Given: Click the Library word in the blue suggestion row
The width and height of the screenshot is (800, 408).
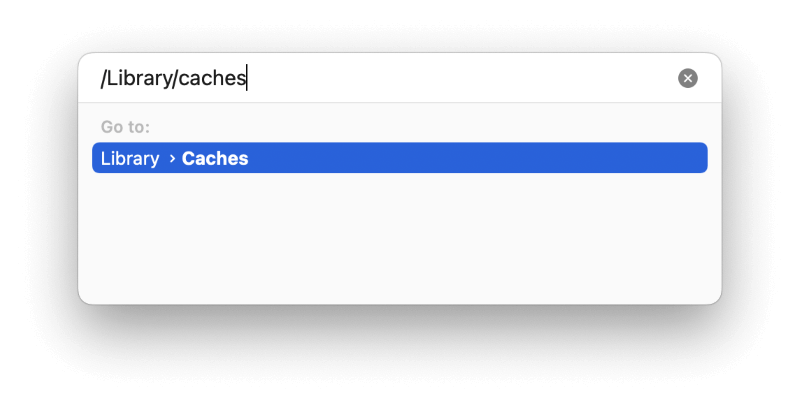Looking at the screenshot, I should pyautogui.click(x=130, y=159).
